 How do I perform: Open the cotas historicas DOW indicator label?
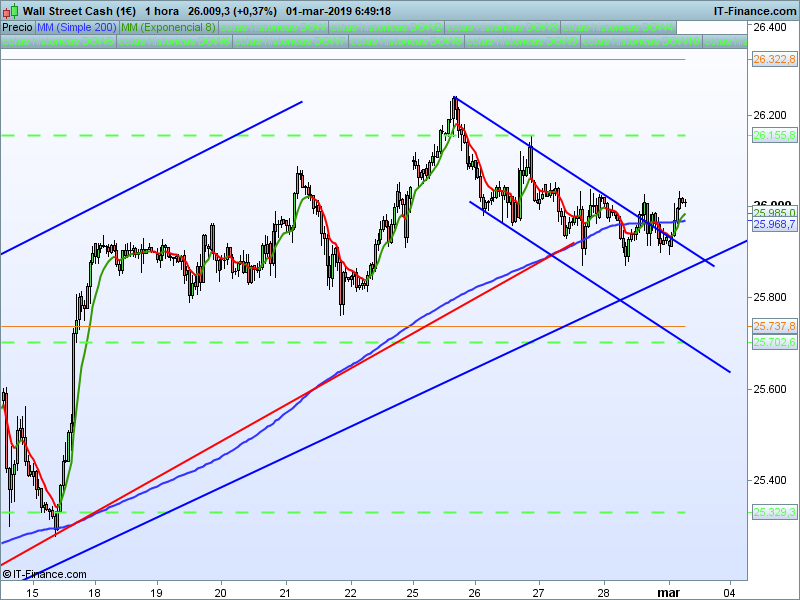273,27
